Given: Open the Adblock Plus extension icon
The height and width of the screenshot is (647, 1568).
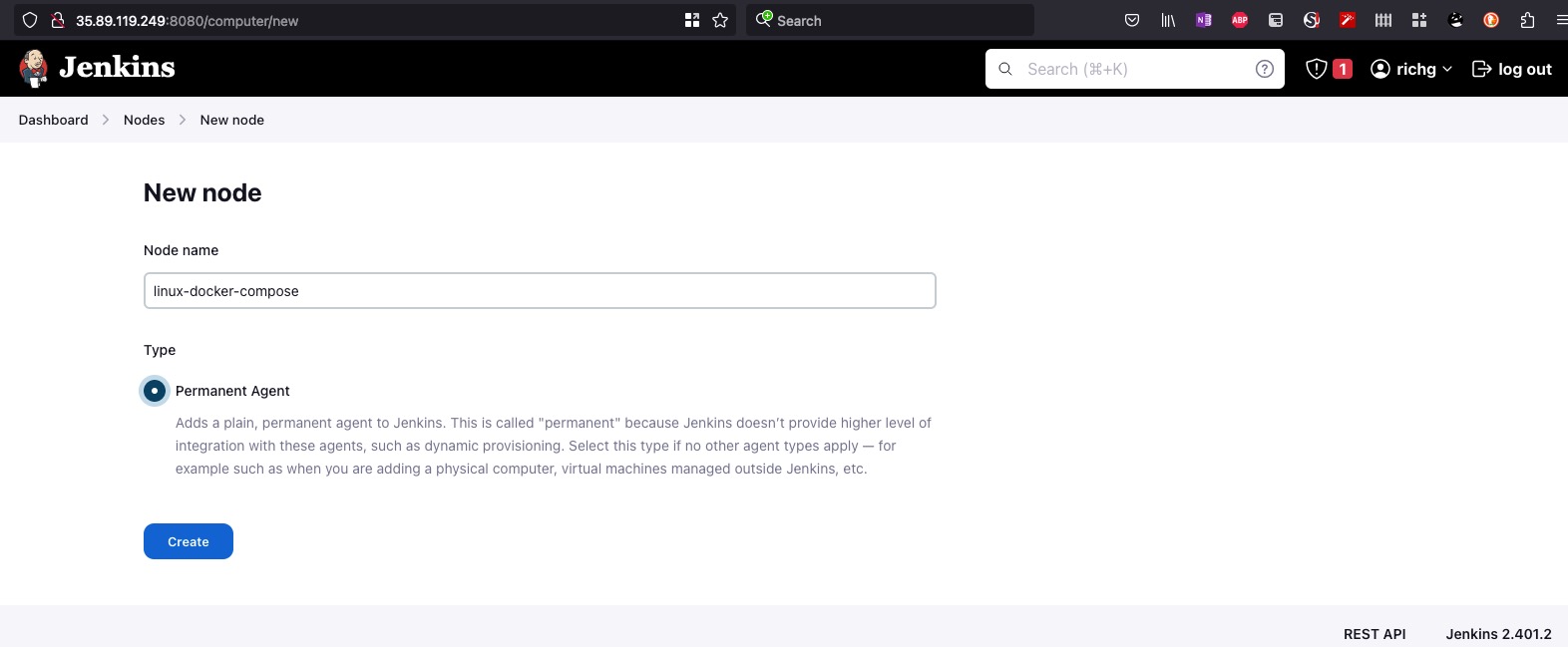Looking at the screenshot, I should (1240, 20).
